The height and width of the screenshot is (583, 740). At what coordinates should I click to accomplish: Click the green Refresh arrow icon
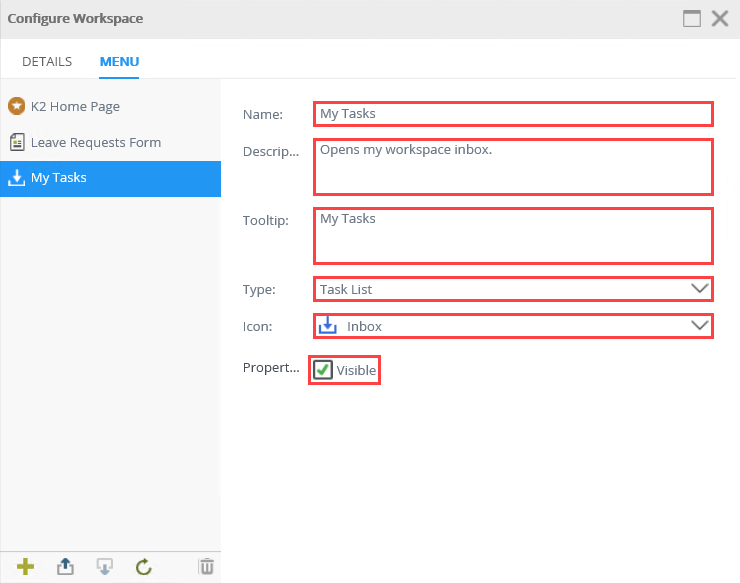point(143,567)
